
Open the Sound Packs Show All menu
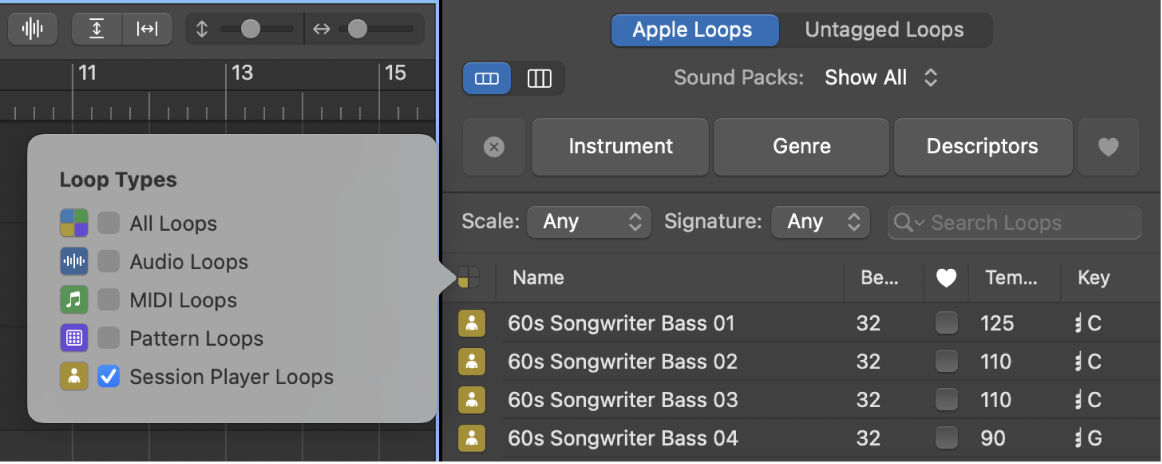click(x=881, y=78)
